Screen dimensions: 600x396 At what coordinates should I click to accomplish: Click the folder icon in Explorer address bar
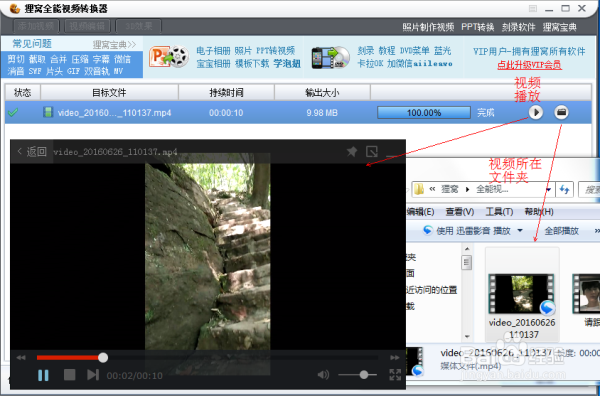coord(419,189)
